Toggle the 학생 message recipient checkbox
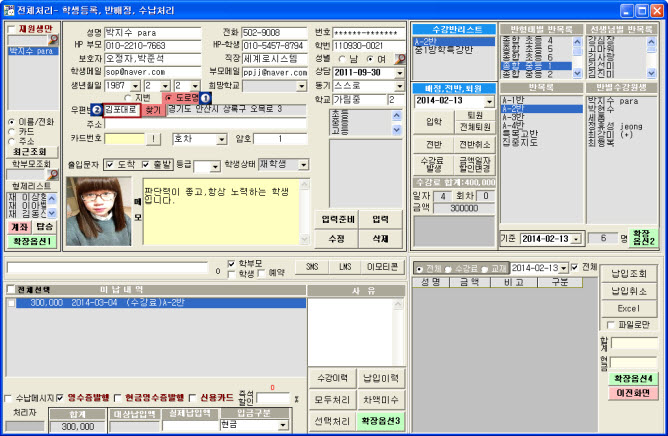Viewport: 668px width, 436px height. click(x=231, y=274)
